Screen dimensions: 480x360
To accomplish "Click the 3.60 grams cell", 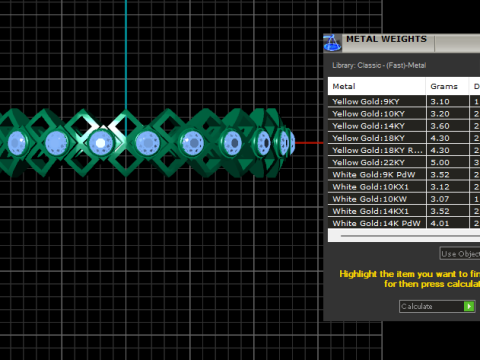I will (447, 126).
